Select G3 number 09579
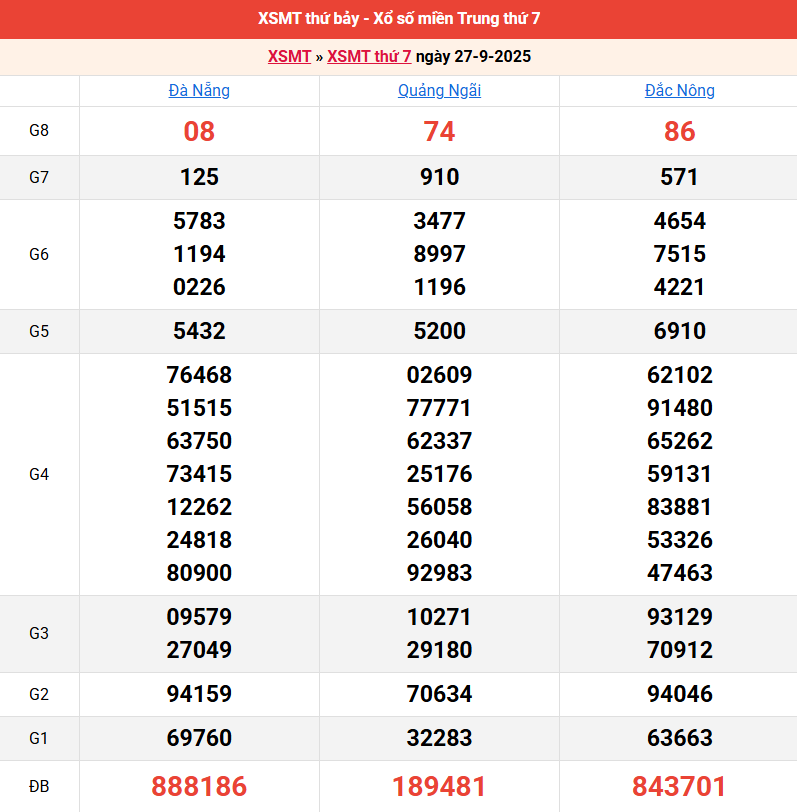Screen dimensions: 797x812 point(199,618)
